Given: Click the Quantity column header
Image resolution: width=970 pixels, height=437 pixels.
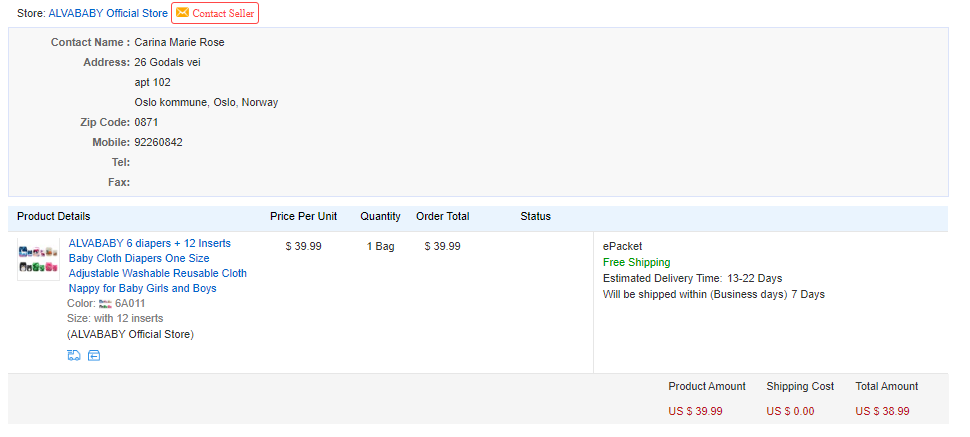Looking at the screenshot, I should point(380,216).
